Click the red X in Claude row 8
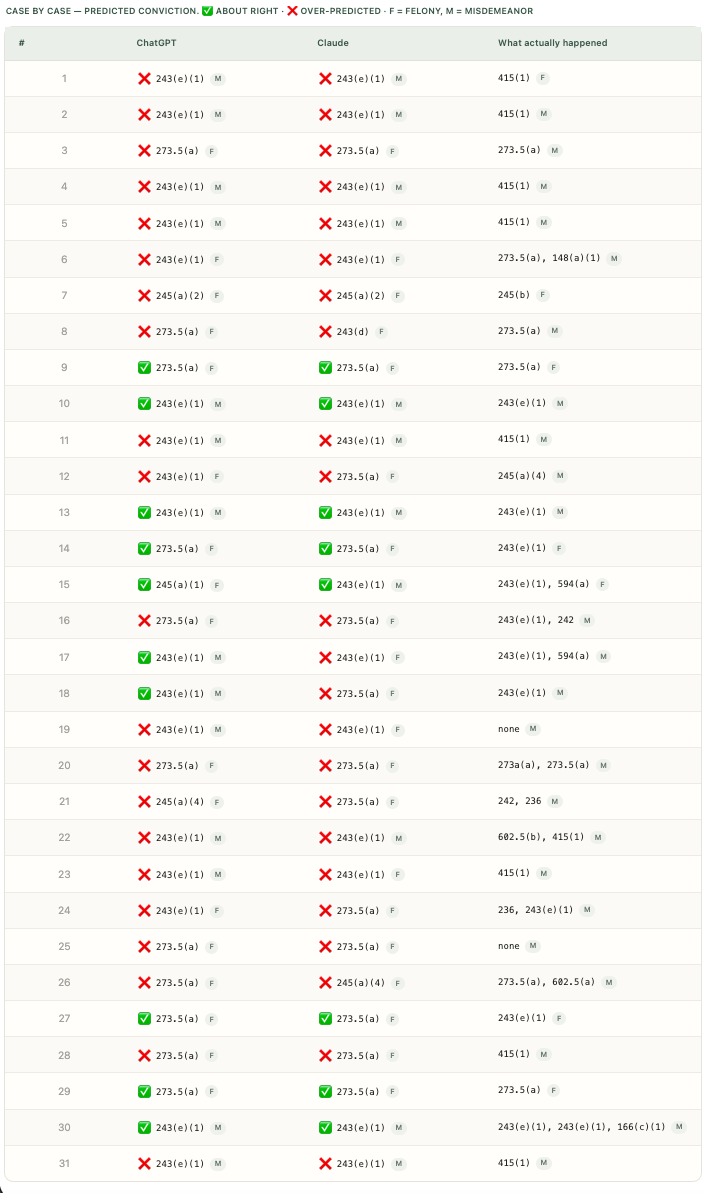 click(325, 332)
